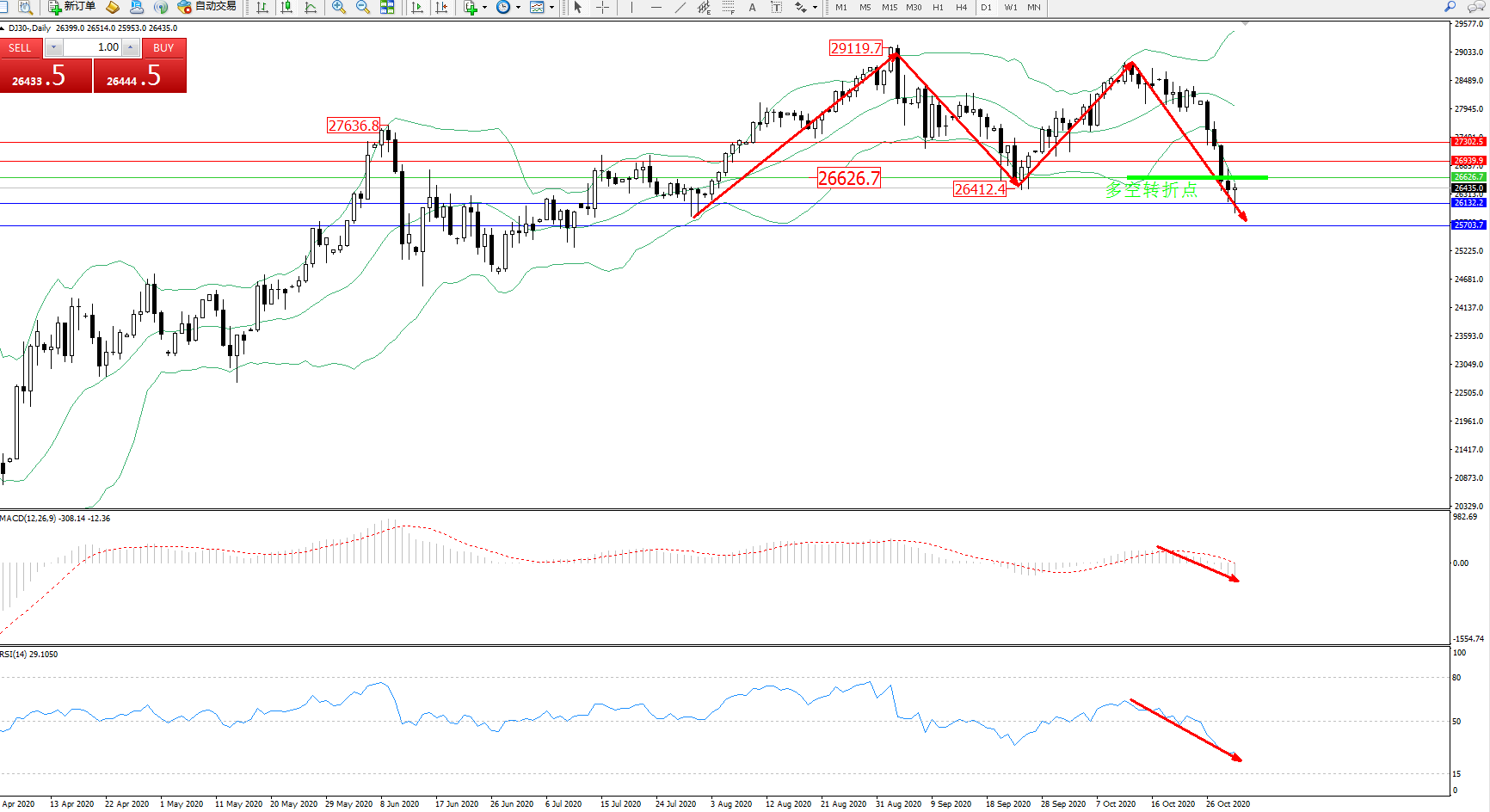
Task: Switch chart to line chart mode
Action: point(311,7)
